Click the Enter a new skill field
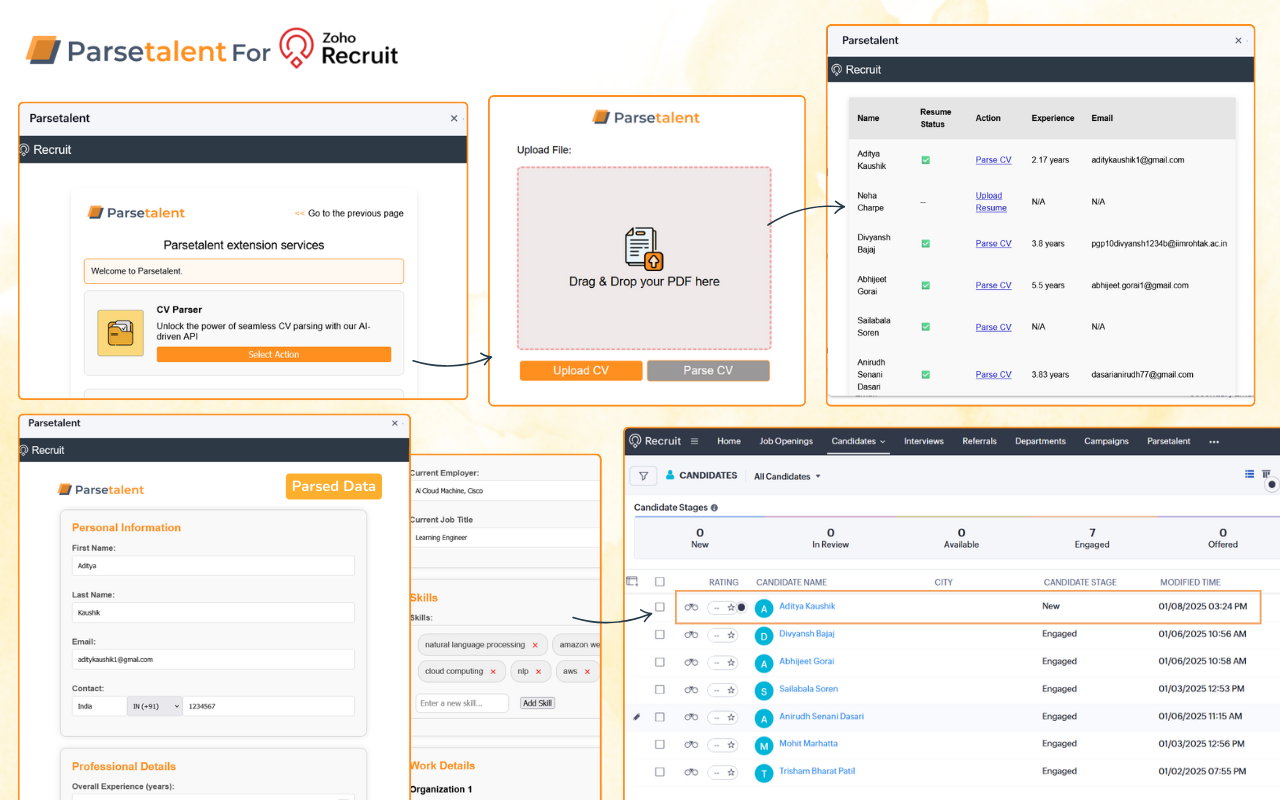This screenshot has height=800, width=1280. pyautogui.click(x=462, y=704)
